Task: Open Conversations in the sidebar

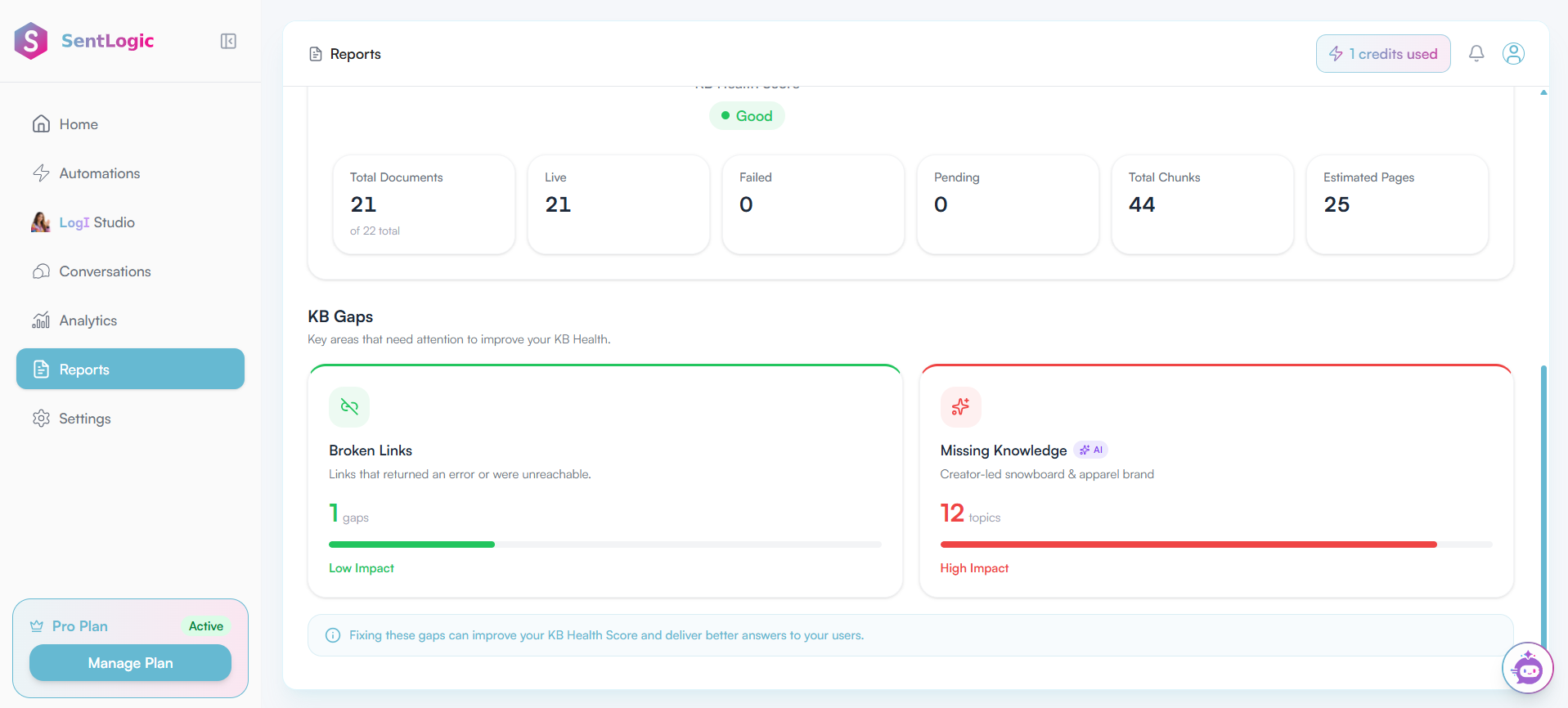Action: pyautogui.click(x=130, y=271)
